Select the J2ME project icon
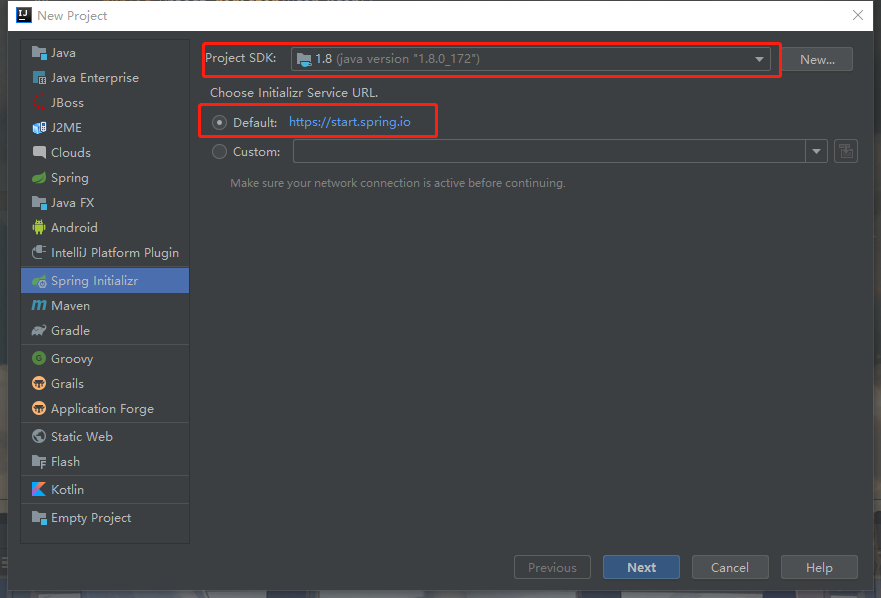The height and width of the screenshot is (598, 881). click(x=39, y=128)
